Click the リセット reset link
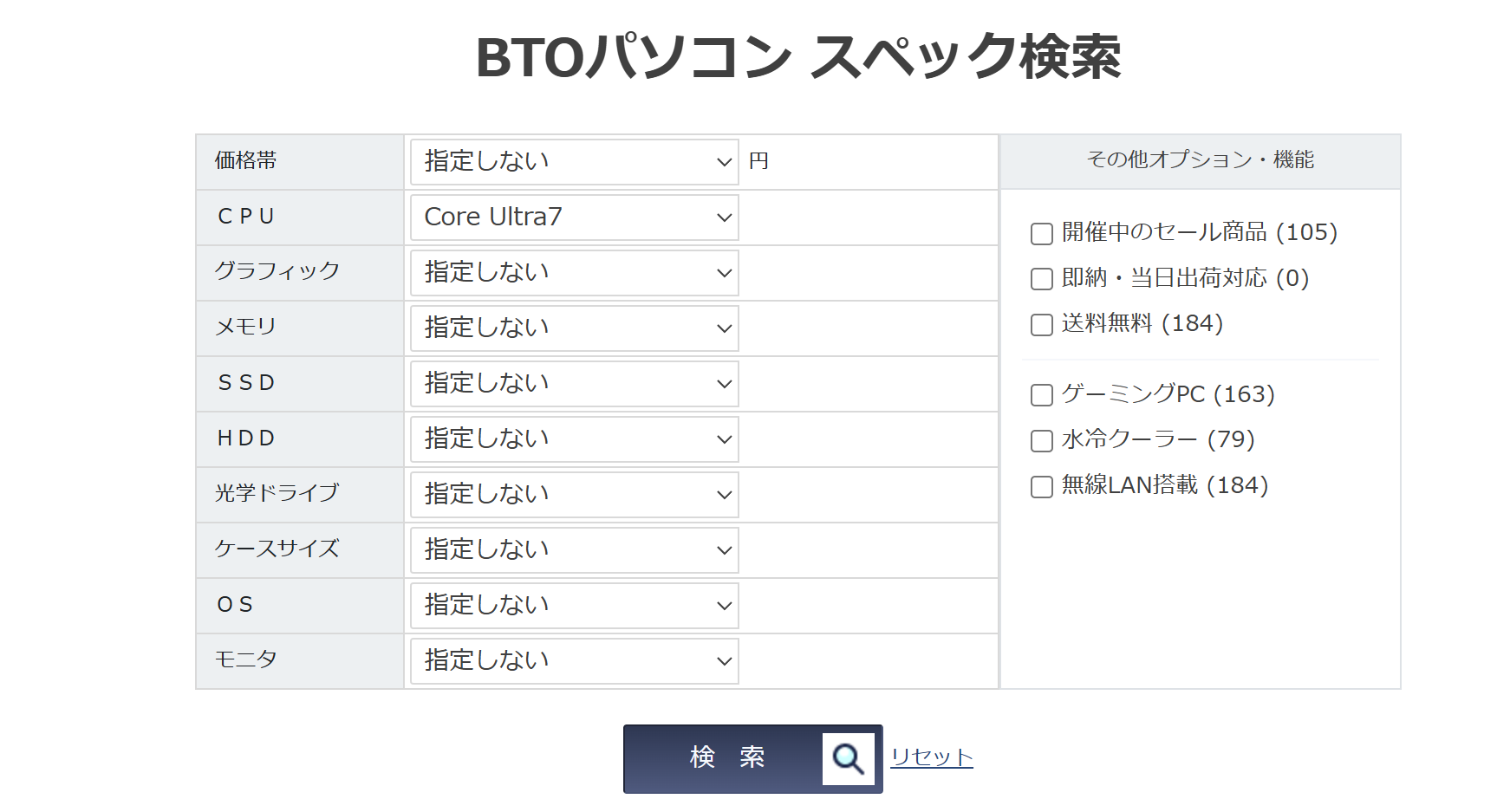The image size is (1510, 812). pos(932,757)
